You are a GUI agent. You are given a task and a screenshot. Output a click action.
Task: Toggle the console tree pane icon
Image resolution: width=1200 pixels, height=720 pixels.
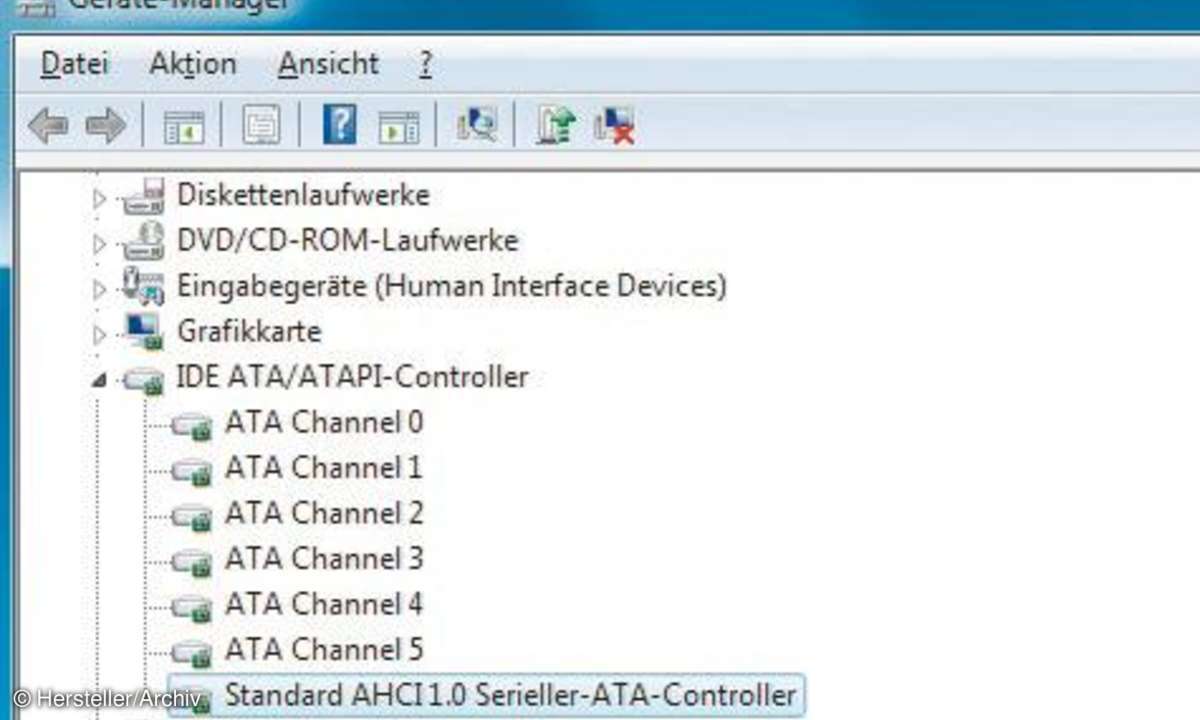point(183,126)
